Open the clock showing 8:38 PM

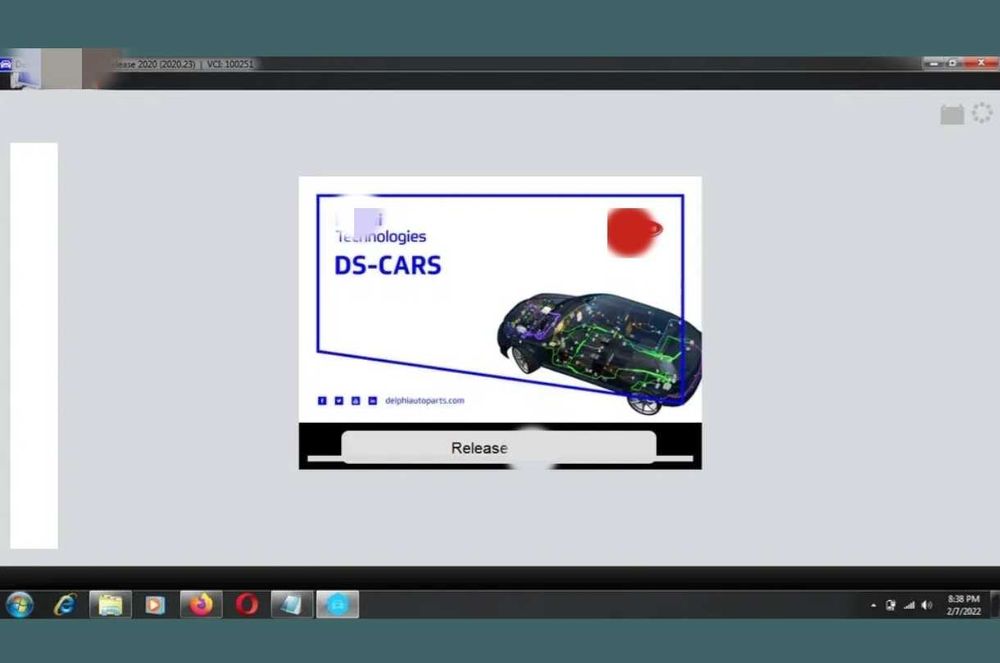pos(964,605)
